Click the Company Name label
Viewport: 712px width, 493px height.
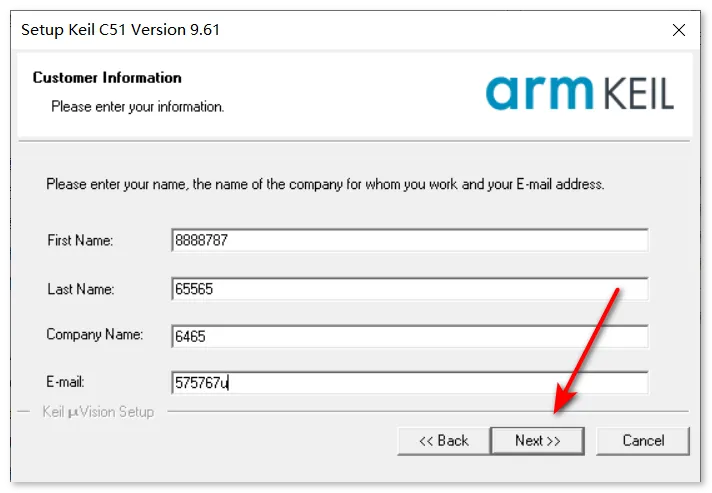[94, 335]
